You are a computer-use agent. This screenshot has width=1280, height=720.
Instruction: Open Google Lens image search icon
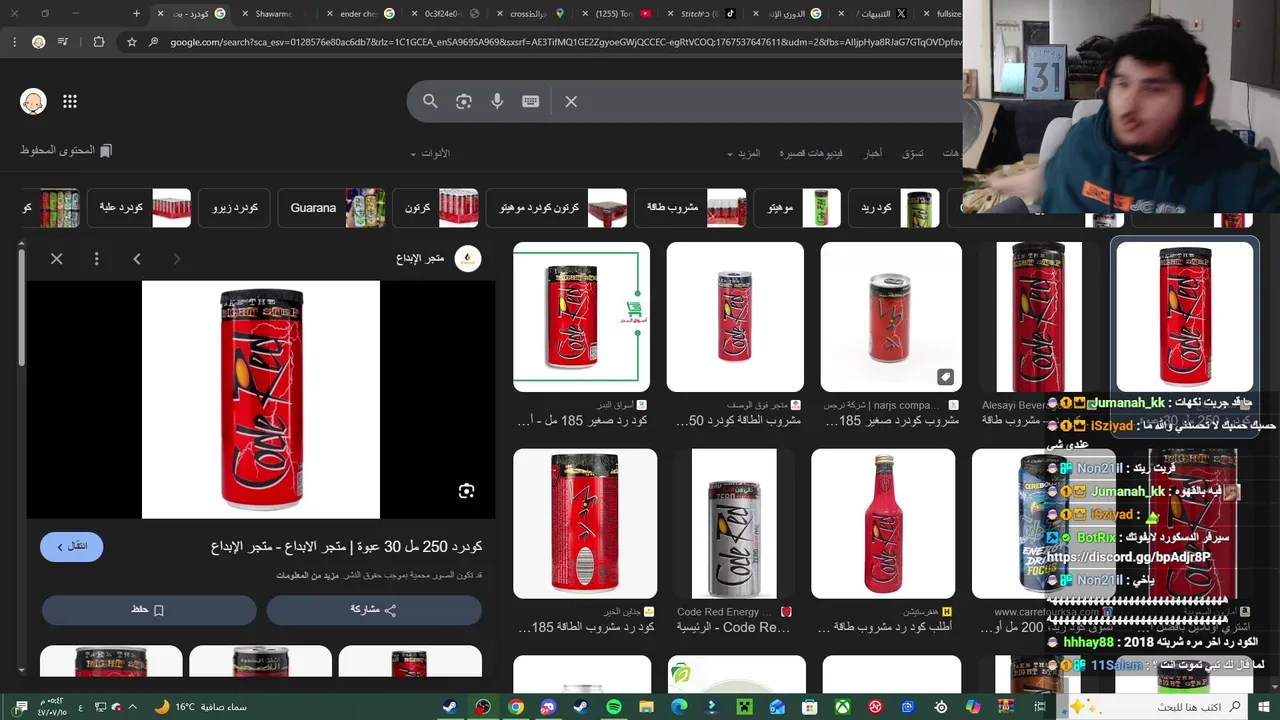point(464,101)
